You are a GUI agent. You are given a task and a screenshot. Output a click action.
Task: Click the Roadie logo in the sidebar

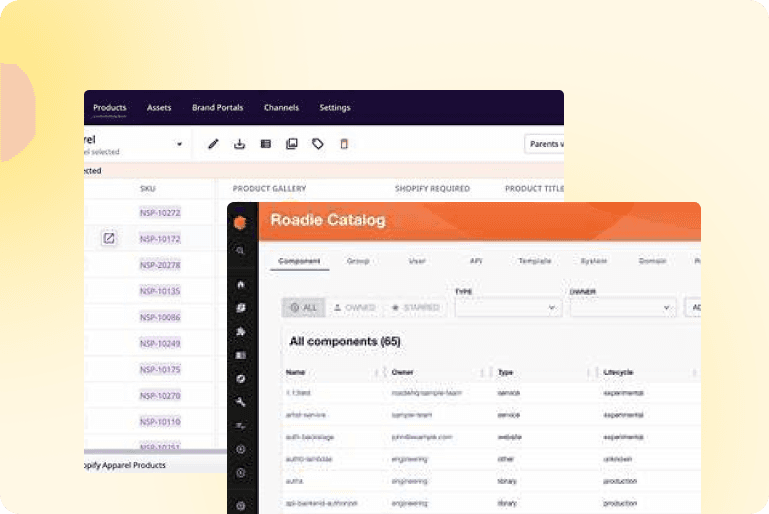coord(240,223)
